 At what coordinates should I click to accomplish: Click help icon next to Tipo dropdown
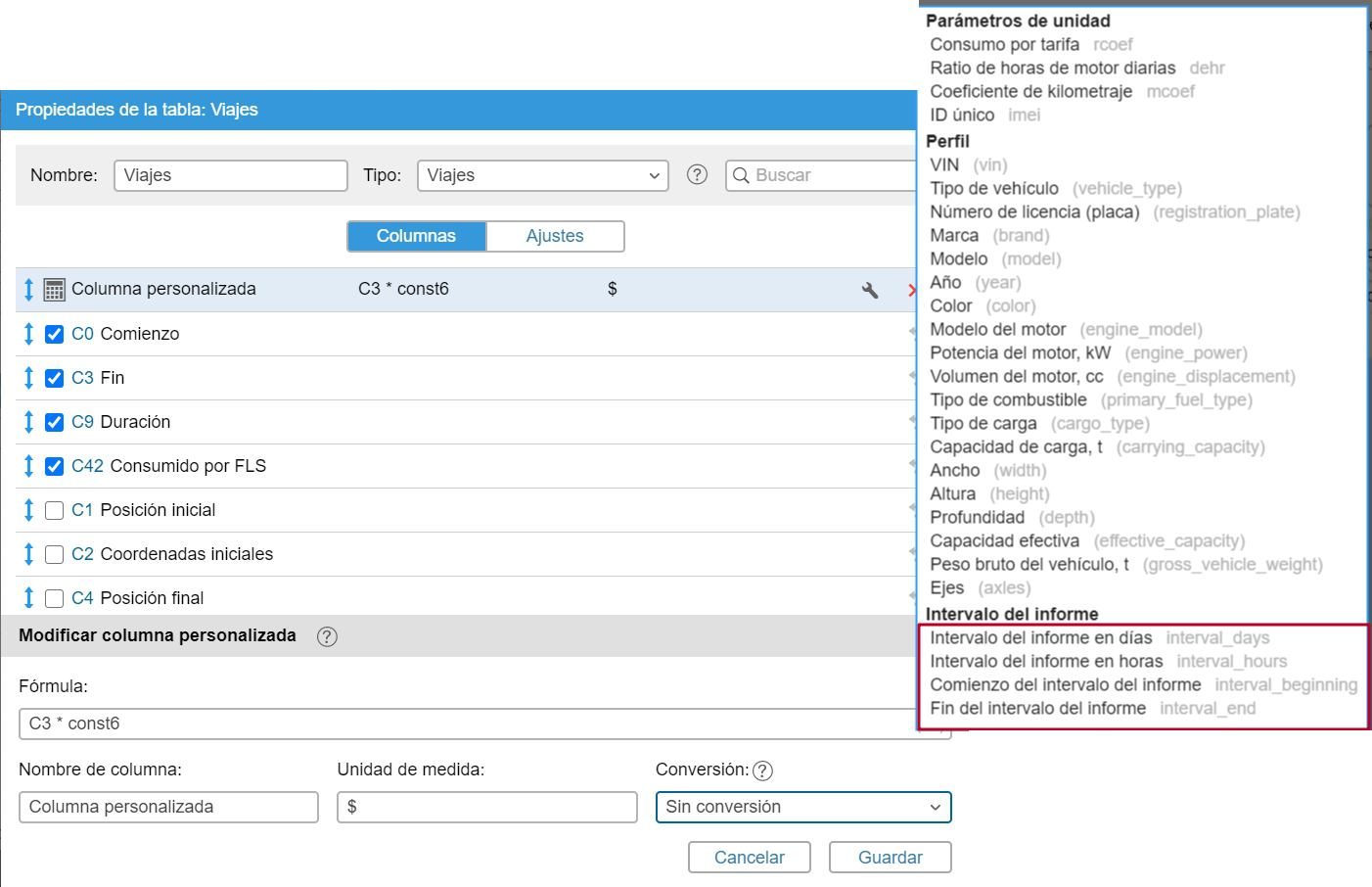click(697, 175)
